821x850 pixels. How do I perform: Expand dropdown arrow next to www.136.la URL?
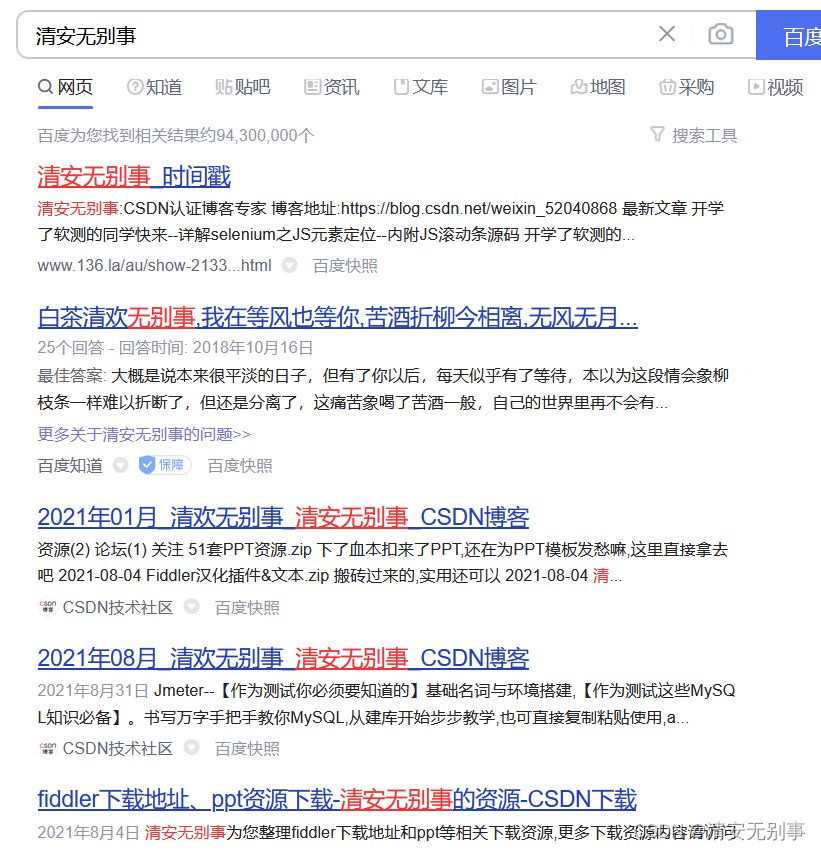289,266
